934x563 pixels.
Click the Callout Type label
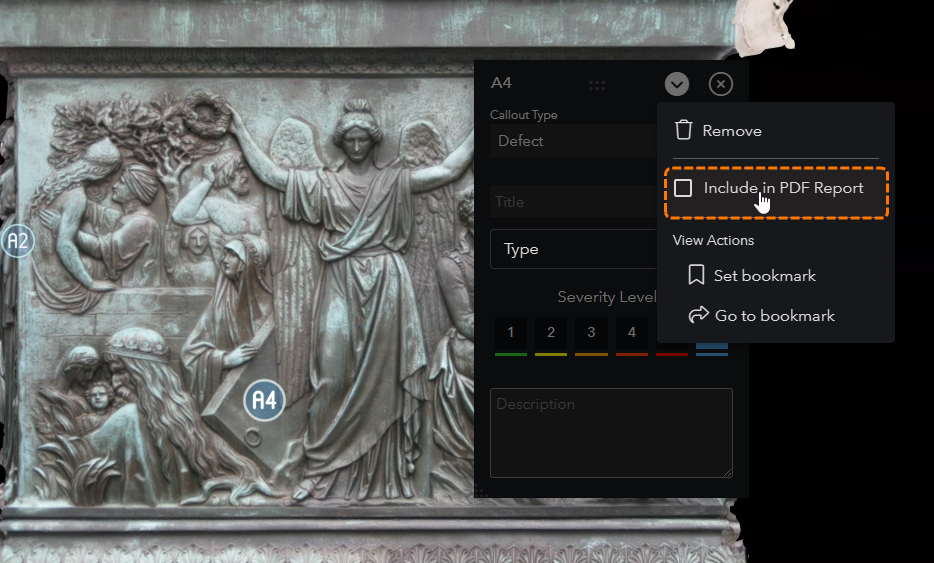(x=524, y=115)
